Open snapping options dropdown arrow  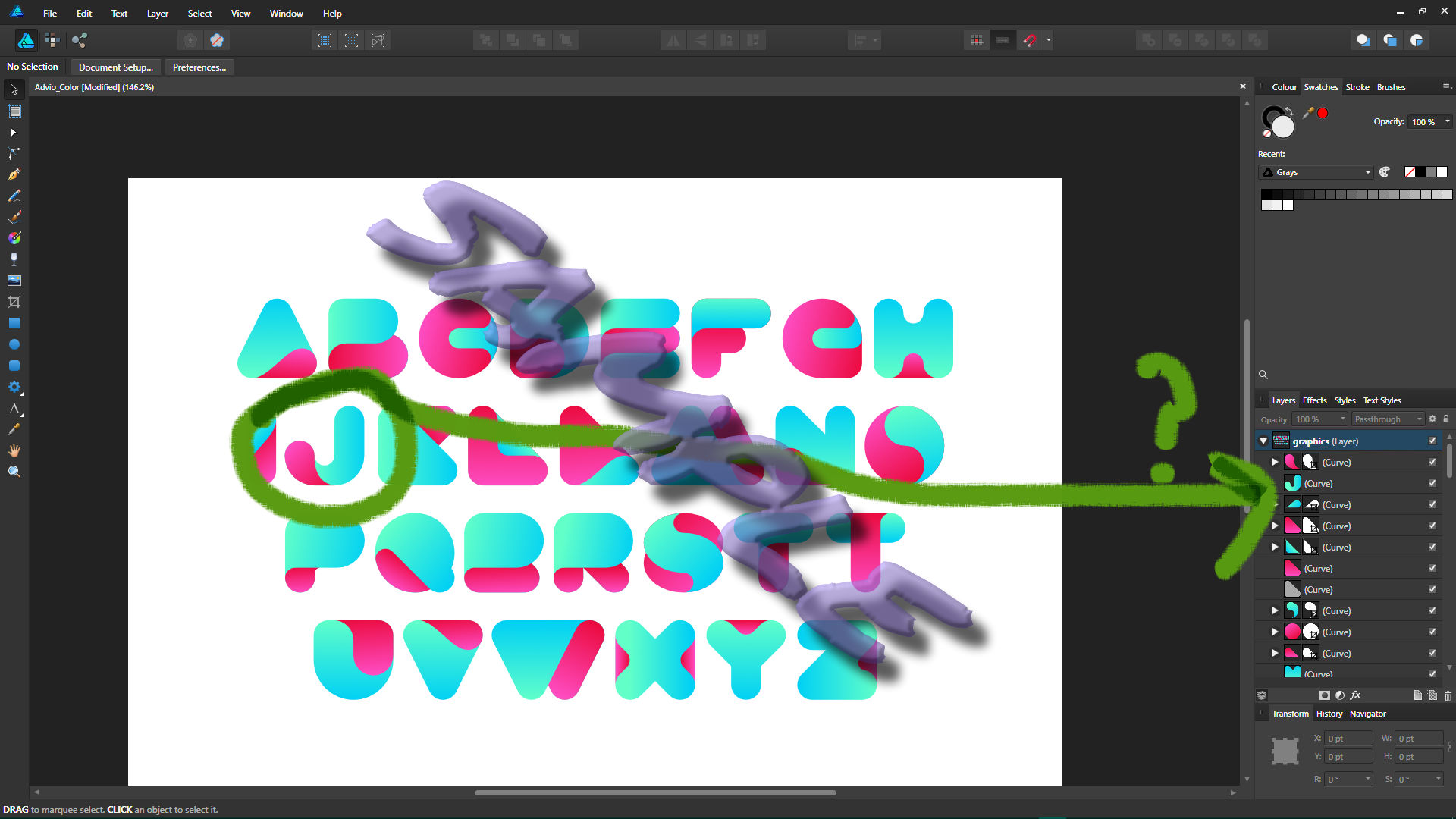click(1049, 40)
